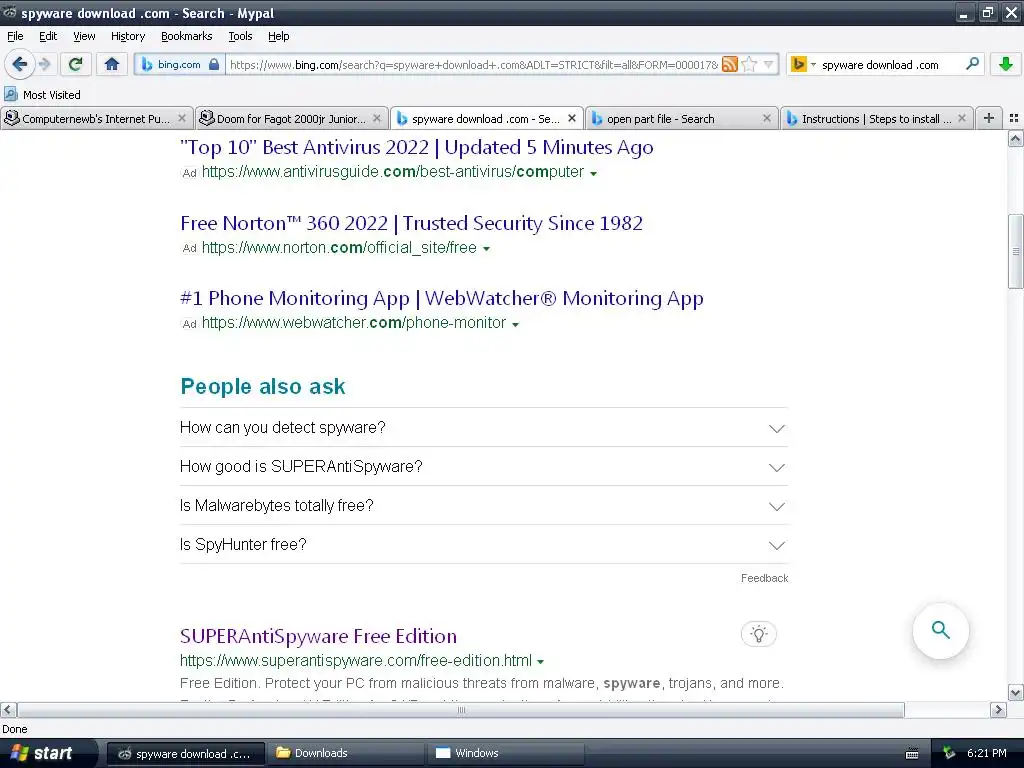Click the browser search box text
This screenshot has height=768, width=1024.
tap(880, 64)
